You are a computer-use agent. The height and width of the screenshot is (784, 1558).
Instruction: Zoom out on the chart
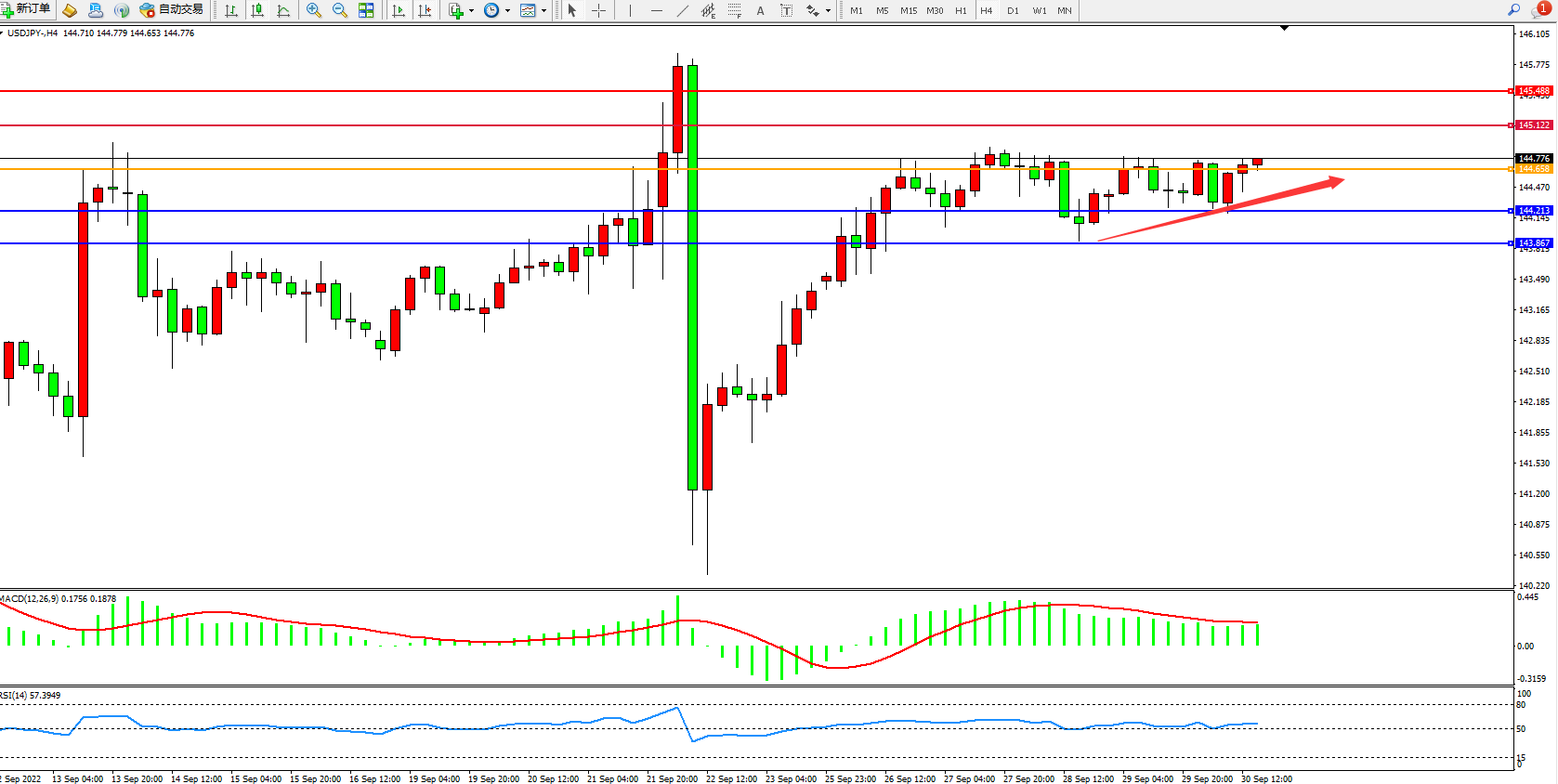340,10
